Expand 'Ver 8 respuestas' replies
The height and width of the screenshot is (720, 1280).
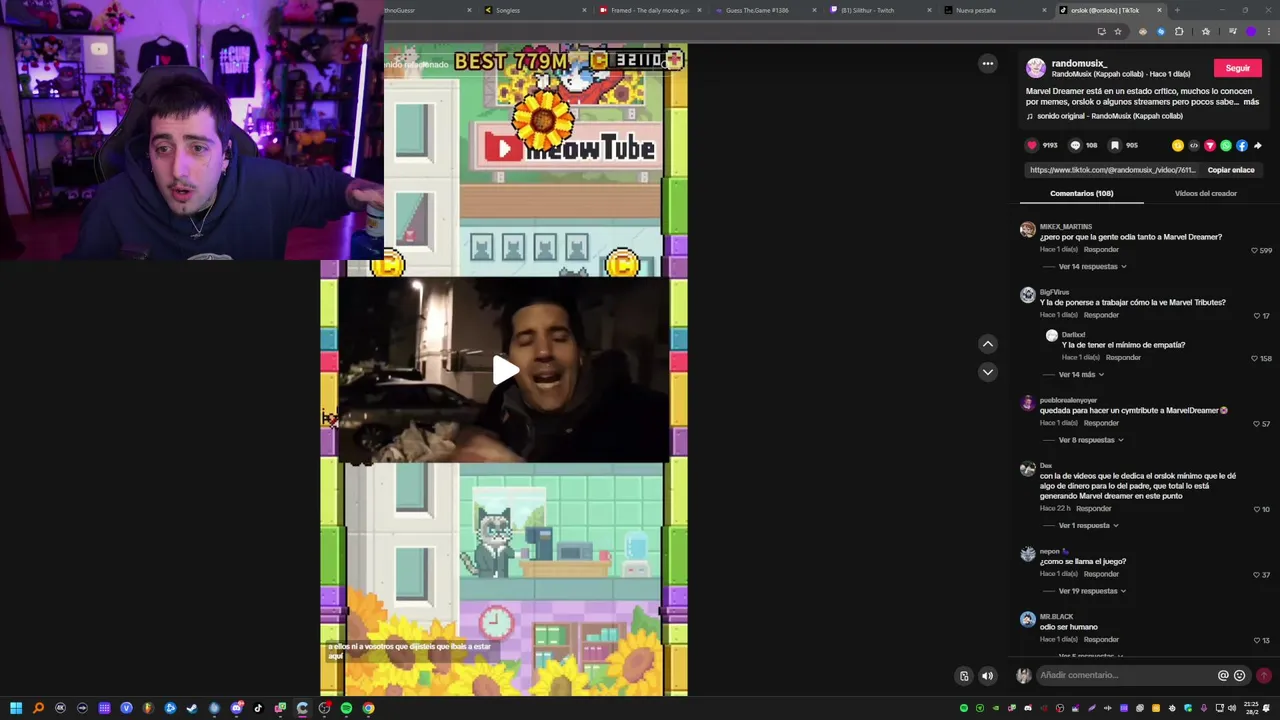(1091, 440)
